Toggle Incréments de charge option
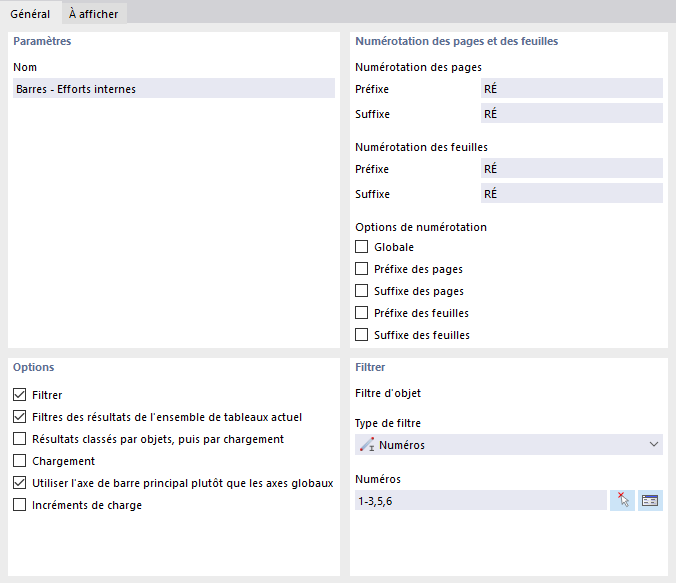Screen dimensions: 676x583 tap(20, 505)
